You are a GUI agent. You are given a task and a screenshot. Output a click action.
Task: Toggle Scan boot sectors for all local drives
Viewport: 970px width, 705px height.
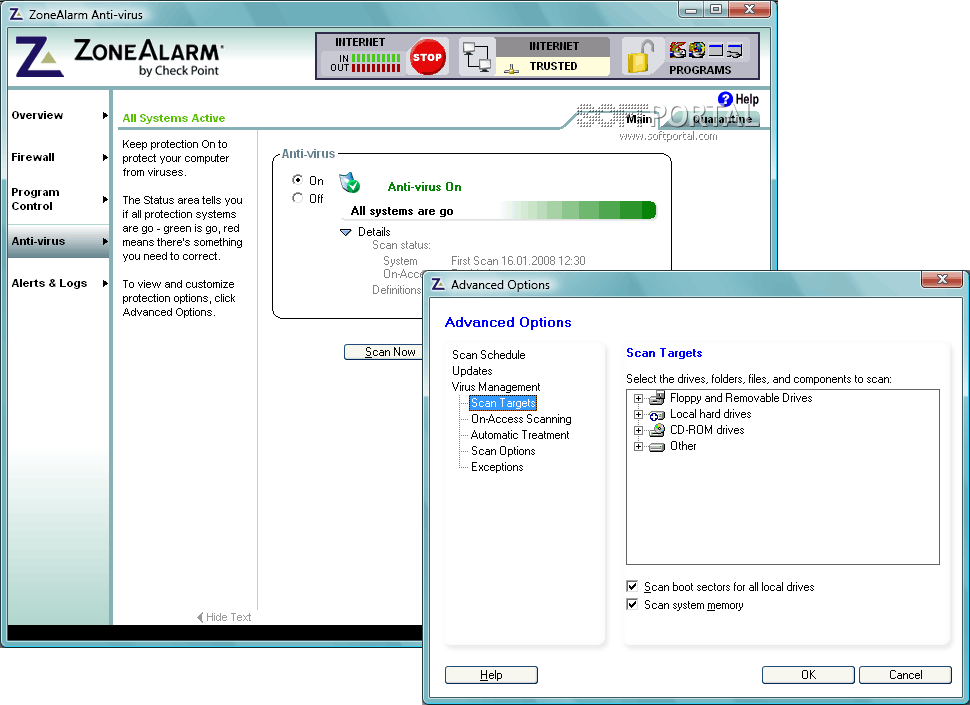[632, 586]
